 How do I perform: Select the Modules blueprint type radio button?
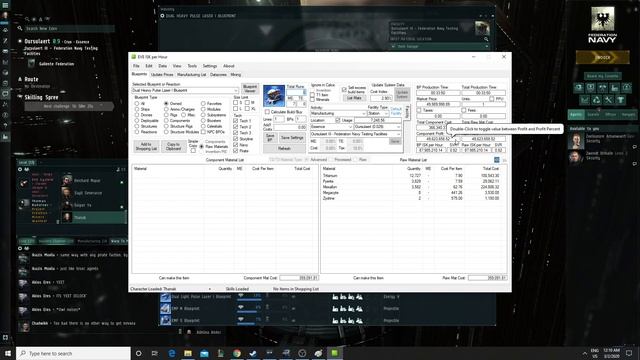click(x=203, y=109)
